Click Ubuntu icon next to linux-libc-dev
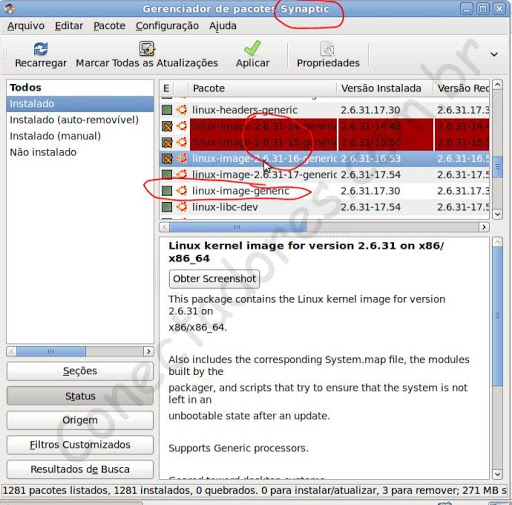This screenshot has height=505, width=512. (x=182, y=207)
